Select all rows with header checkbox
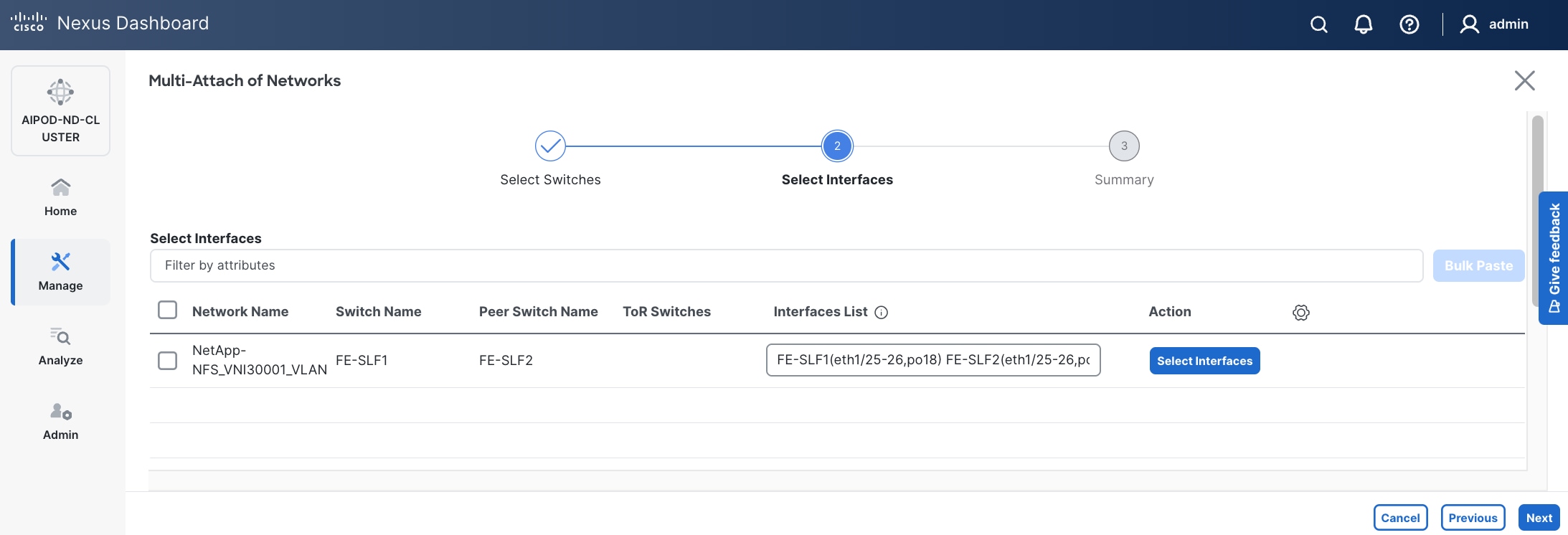This screenshot has height=535, width=1568. [167, 310]
